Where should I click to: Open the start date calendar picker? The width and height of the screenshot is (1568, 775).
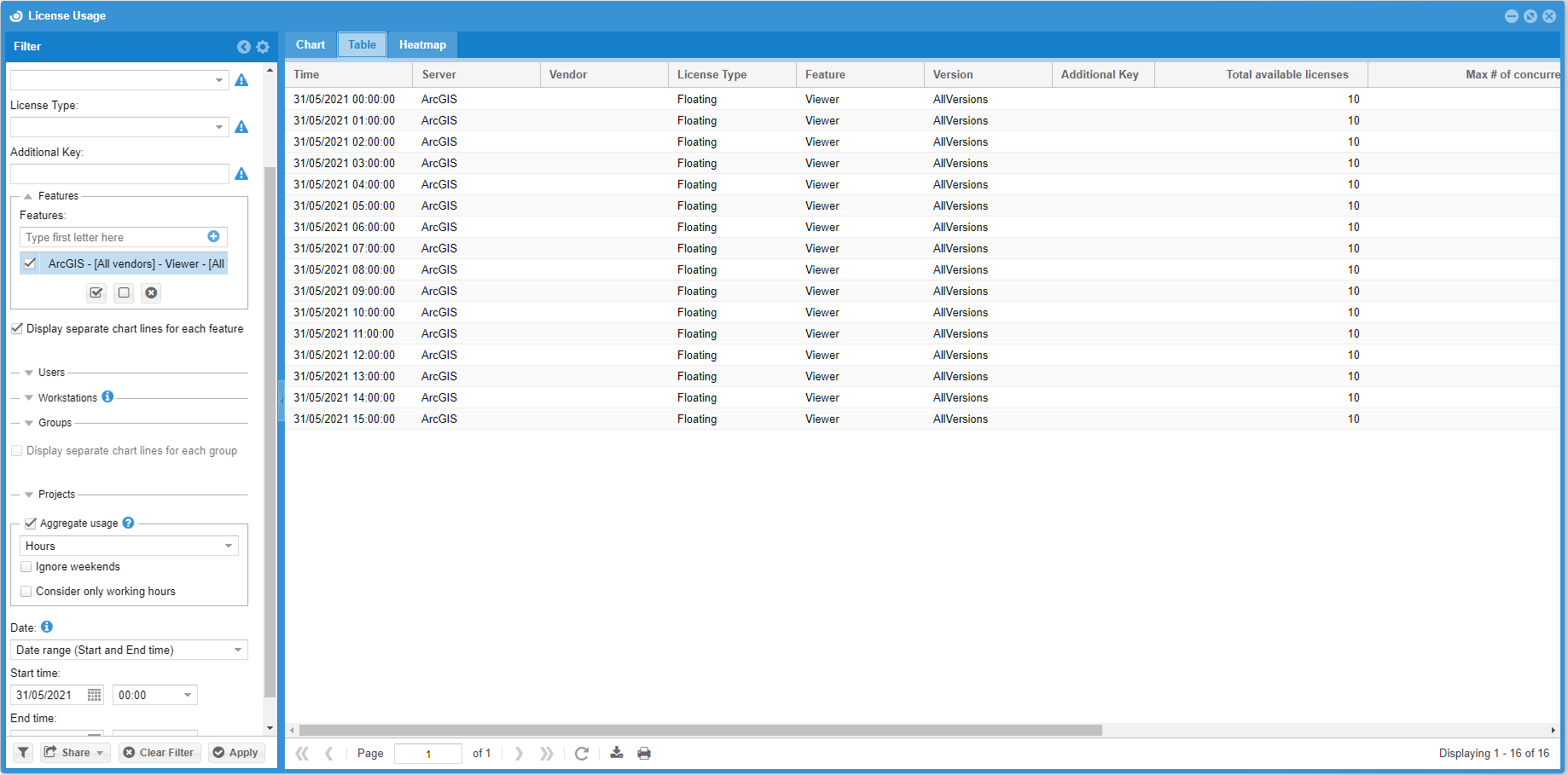point(95,695)
